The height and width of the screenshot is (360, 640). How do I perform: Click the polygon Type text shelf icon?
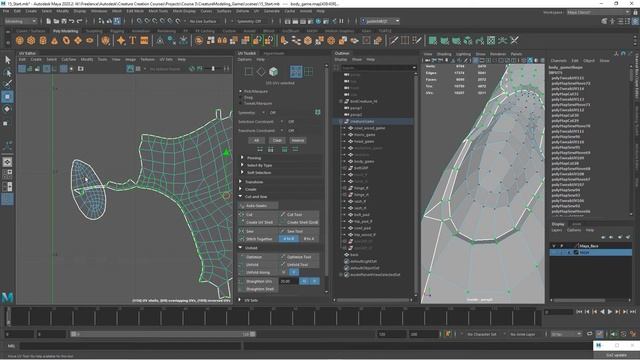point(132,40)
